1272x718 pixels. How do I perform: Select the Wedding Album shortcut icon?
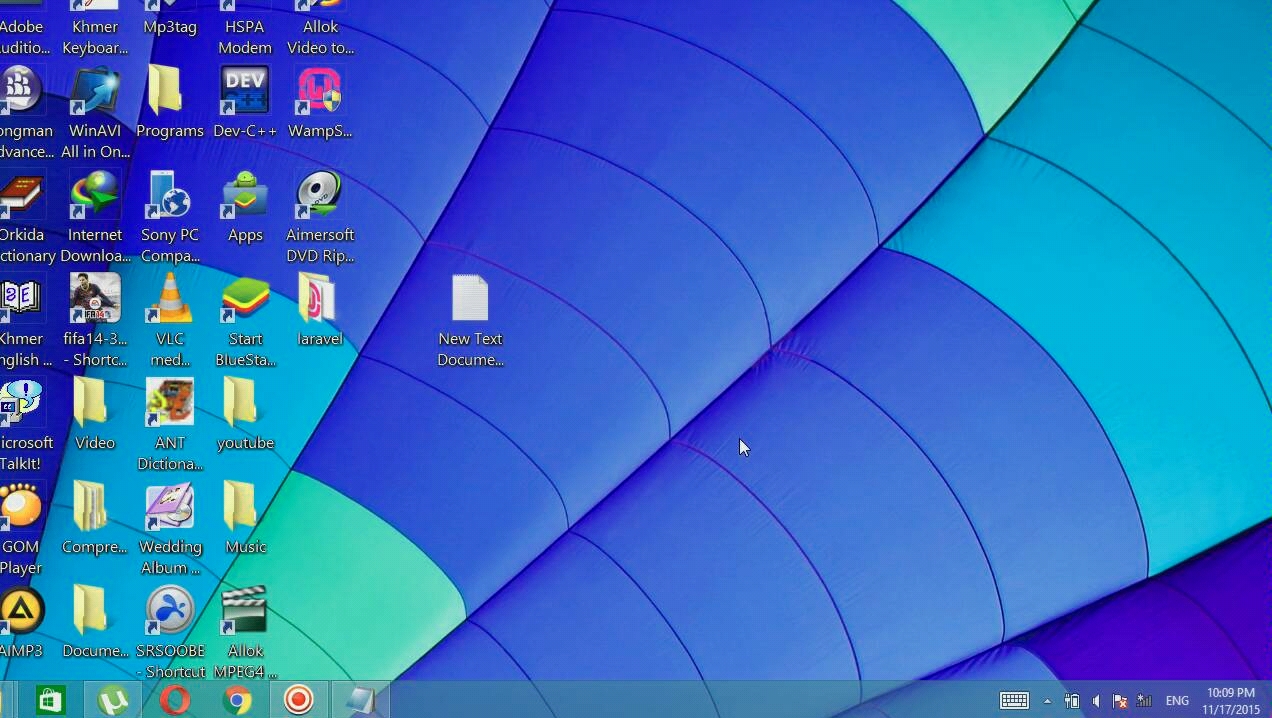tap(170, 528)
